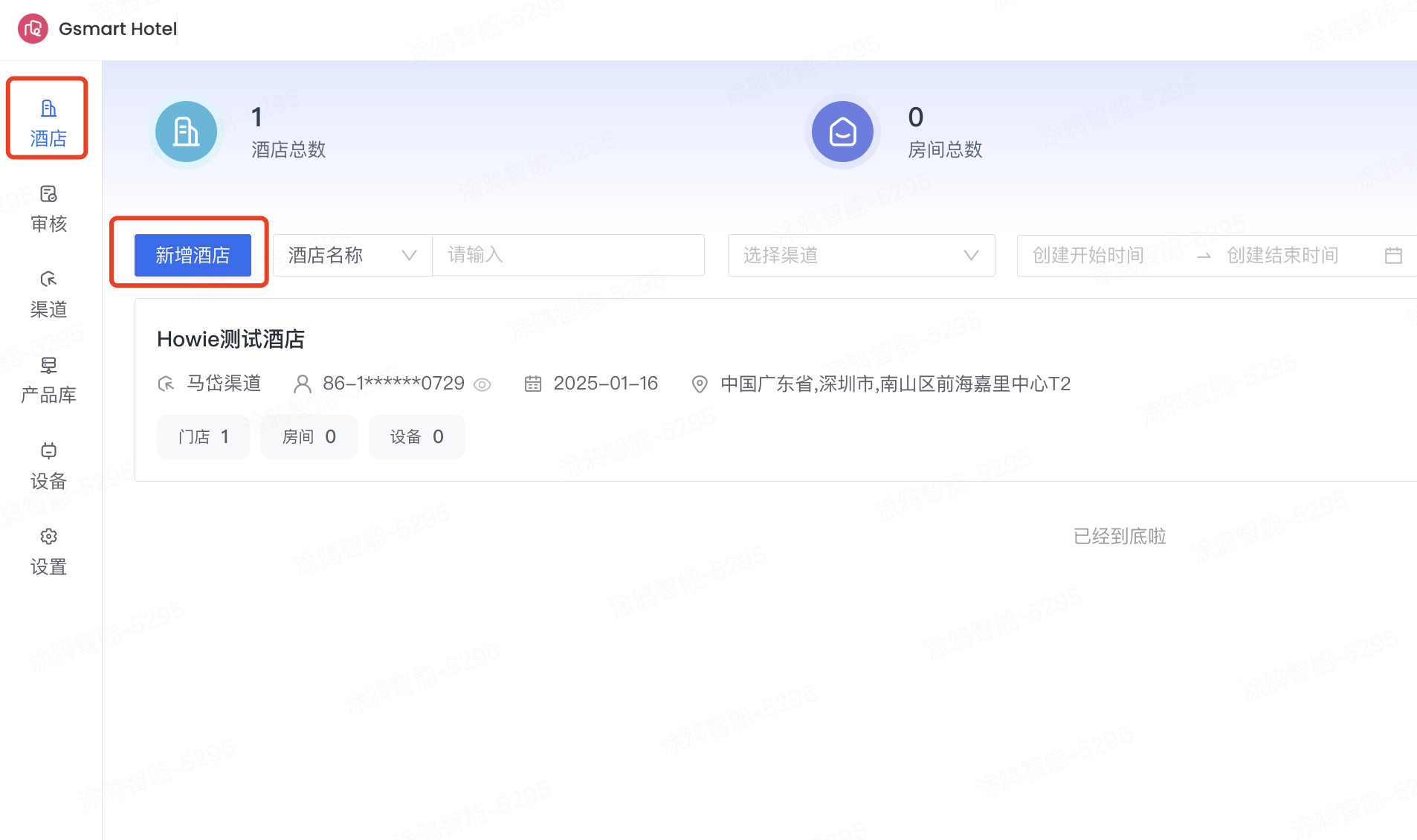The width and height of the screenshot is (1417, 840).
Task: Click the Gsmart Hotel logo icon
Action: [33, 29]
